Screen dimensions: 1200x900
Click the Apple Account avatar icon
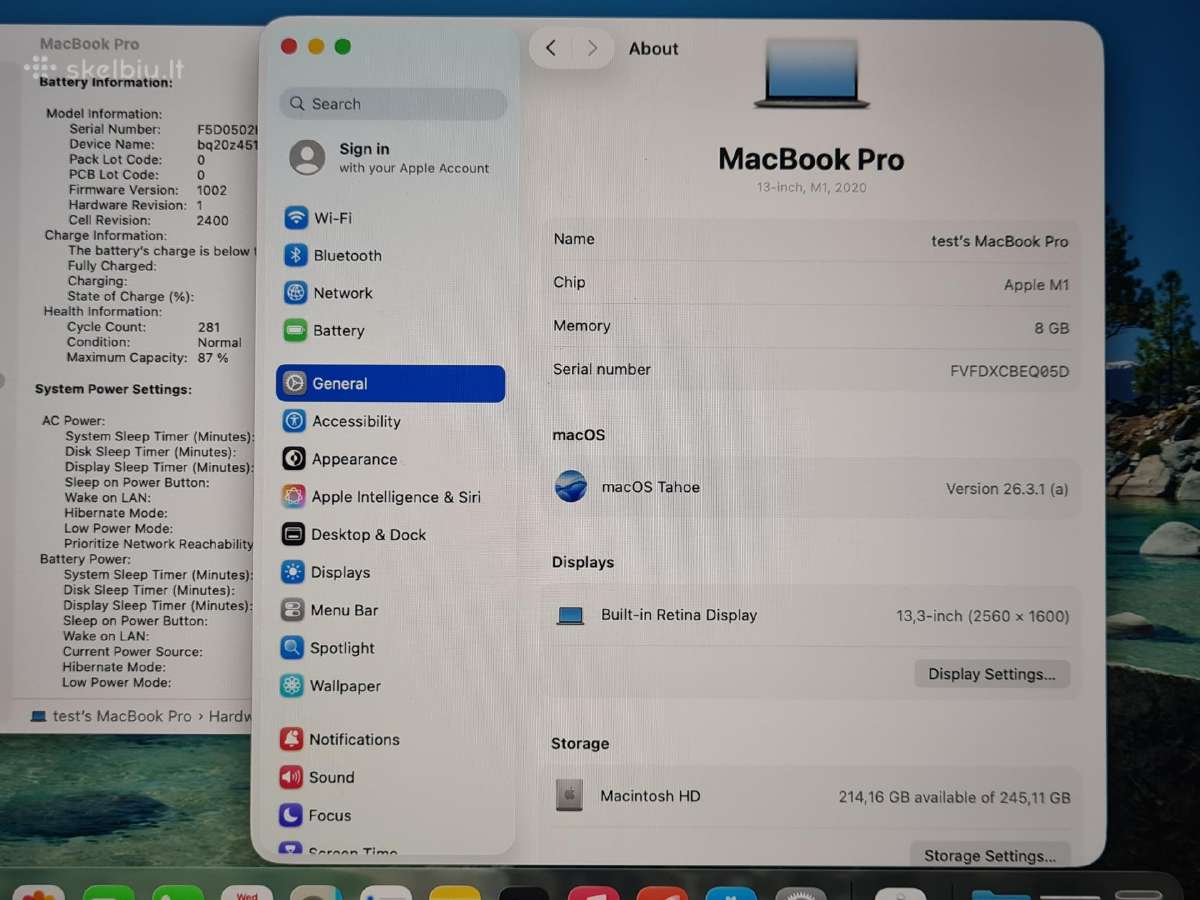coord(307,158)
